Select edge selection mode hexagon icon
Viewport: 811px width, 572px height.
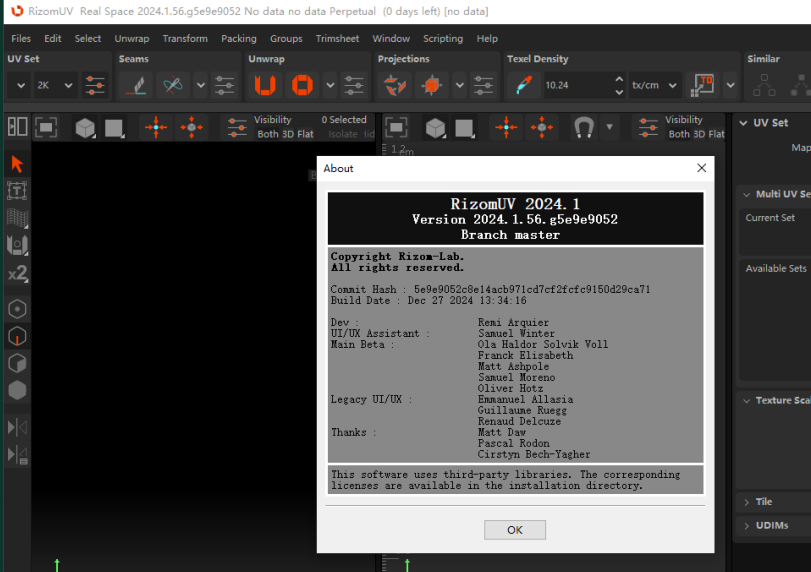click(17, 336)
